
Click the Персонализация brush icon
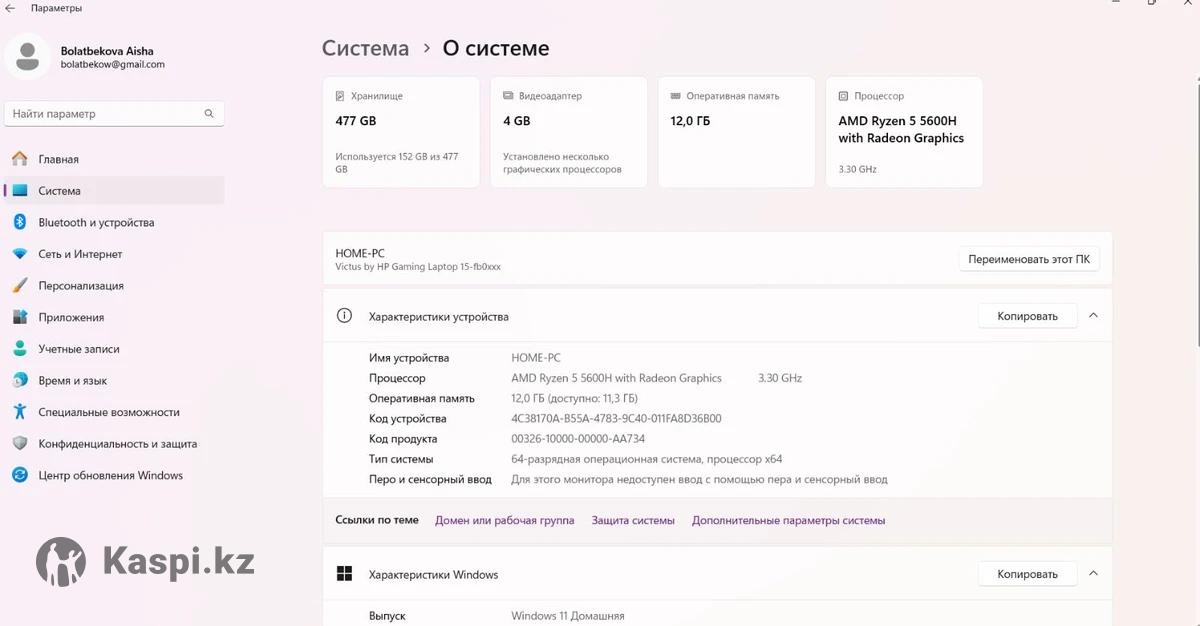click(x=20, y=286)
